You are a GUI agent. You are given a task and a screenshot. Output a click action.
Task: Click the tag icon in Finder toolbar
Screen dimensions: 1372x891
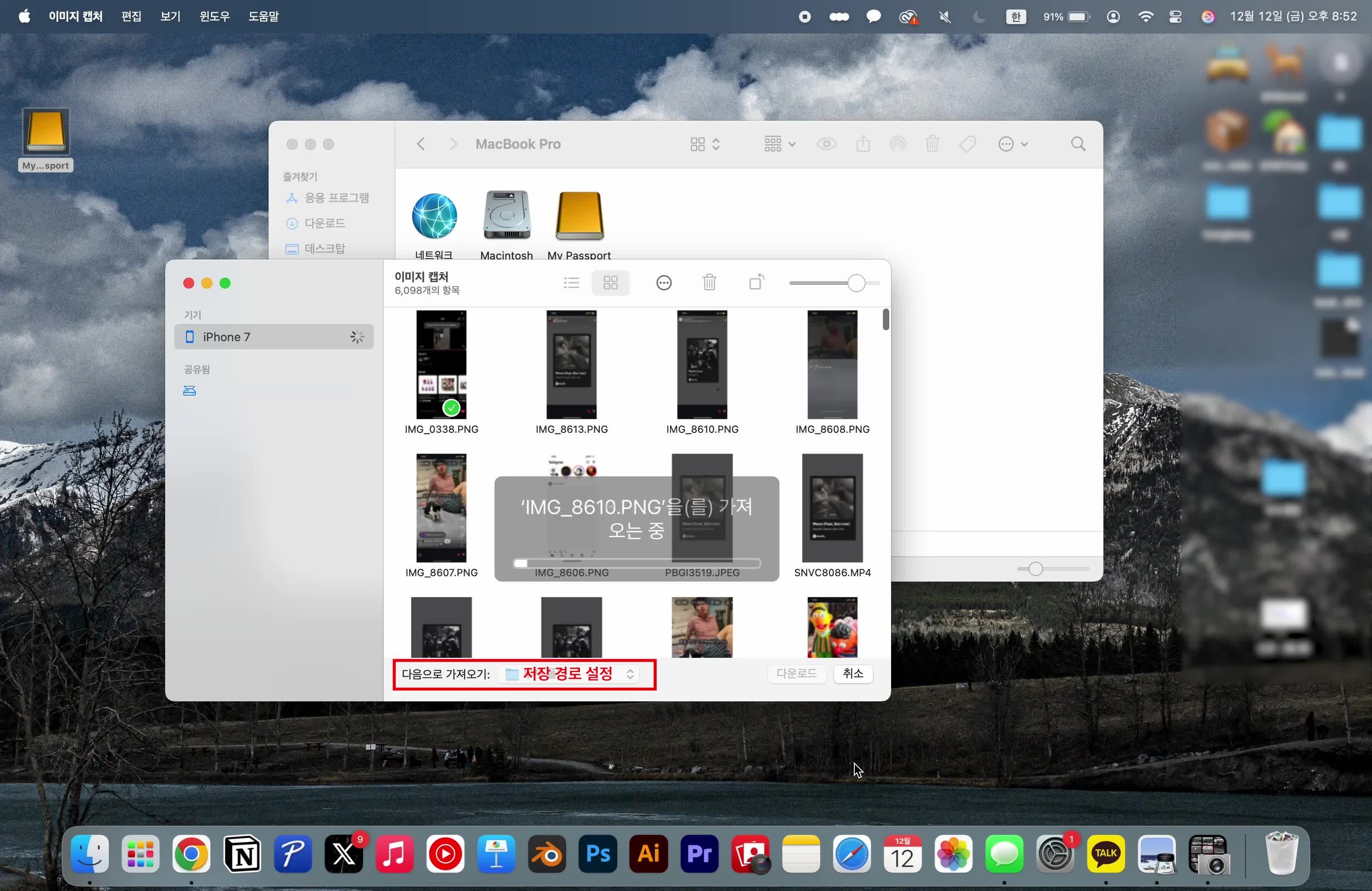967,144
